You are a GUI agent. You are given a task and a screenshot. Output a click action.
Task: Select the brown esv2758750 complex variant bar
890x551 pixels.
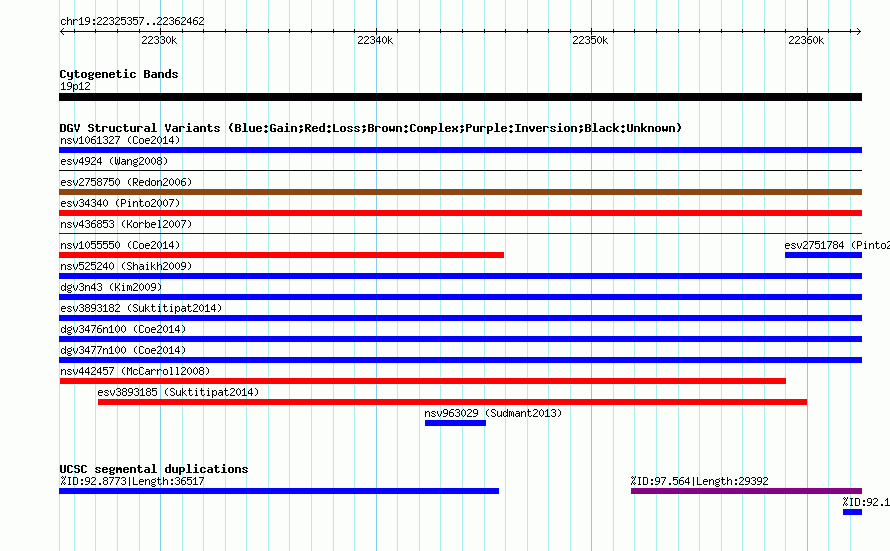[460, 192]
